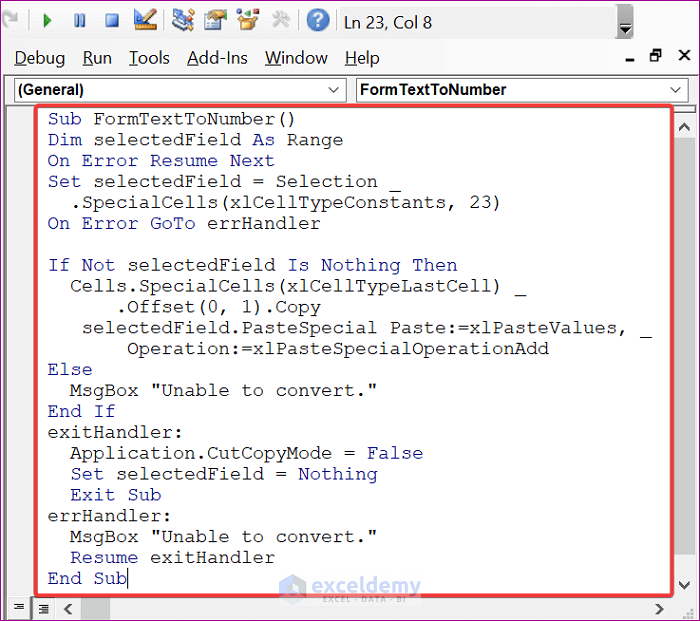Open the Window menu
The height and width of the screenshot is (621, 700).
click(296, 58)
